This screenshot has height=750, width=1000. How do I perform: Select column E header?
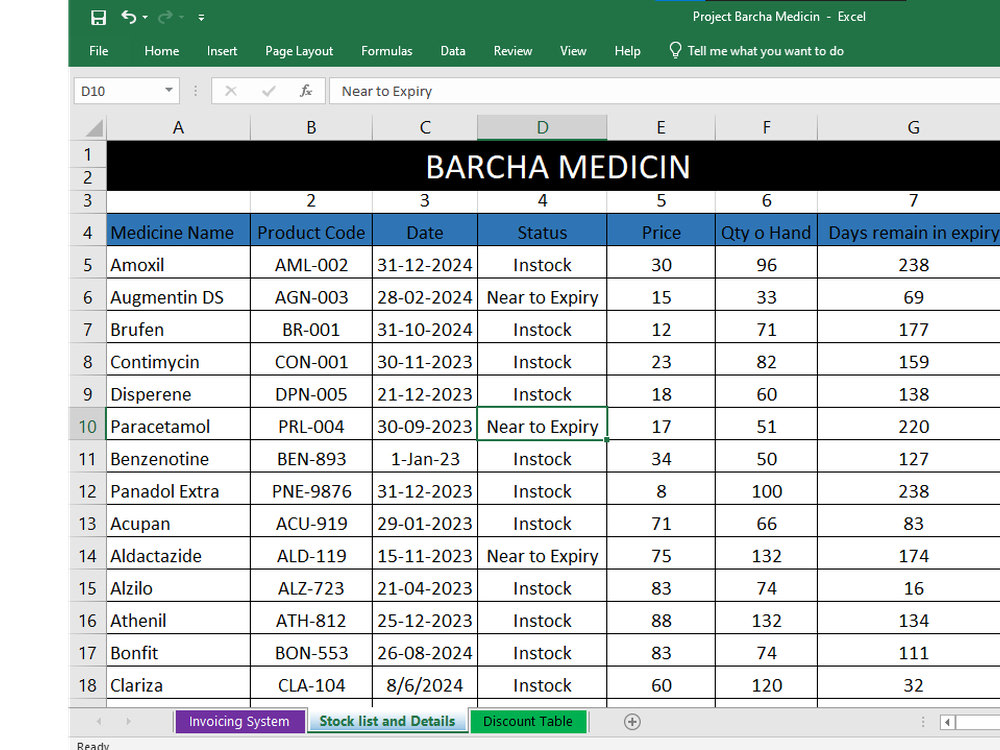click(661, 128)
